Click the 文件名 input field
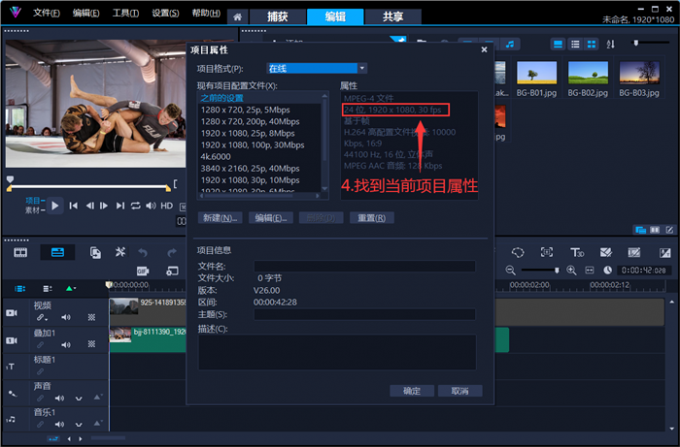 (364, 266)
